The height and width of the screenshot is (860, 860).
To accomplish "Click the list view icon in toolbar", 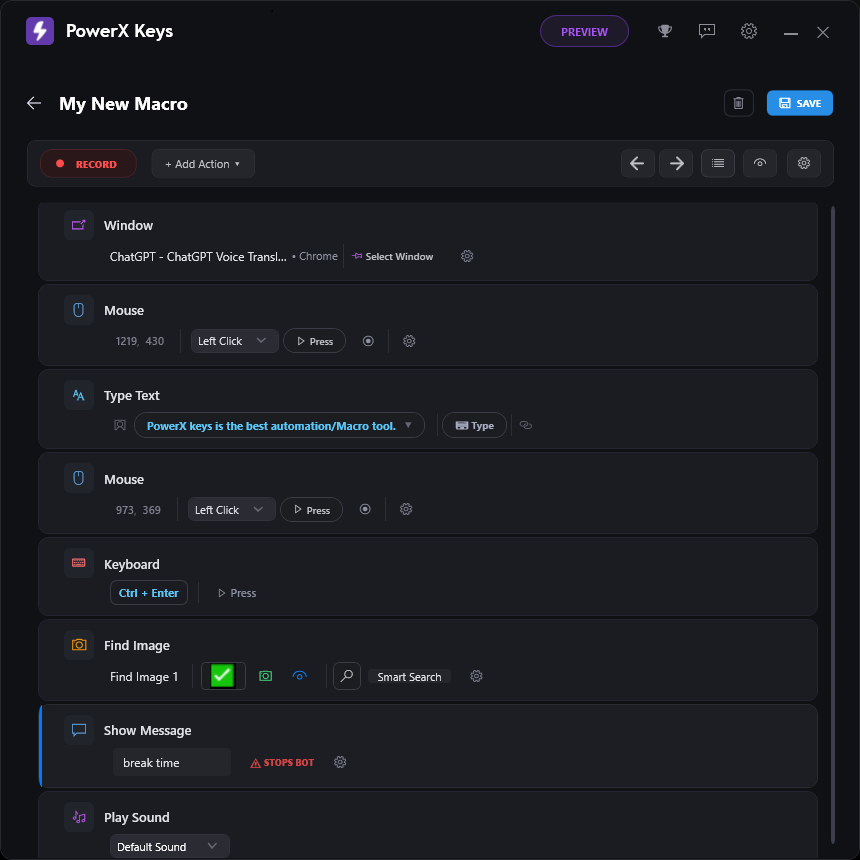I will (717, 163).
